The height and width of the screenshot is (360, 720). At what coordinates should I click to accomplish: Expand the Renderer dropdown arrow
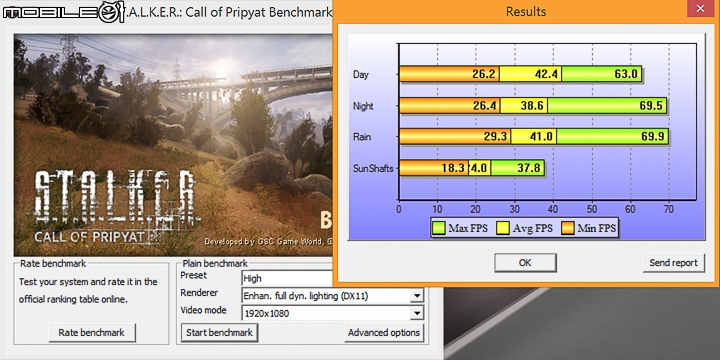416,296
